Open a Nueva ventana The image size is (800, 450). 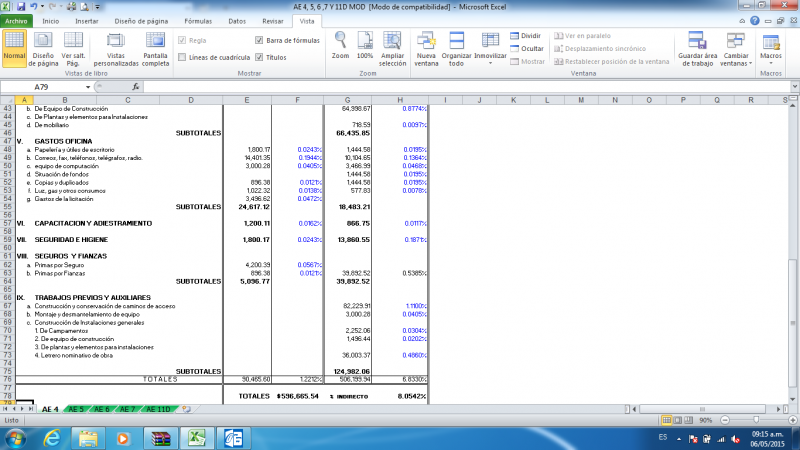(426, 47)
